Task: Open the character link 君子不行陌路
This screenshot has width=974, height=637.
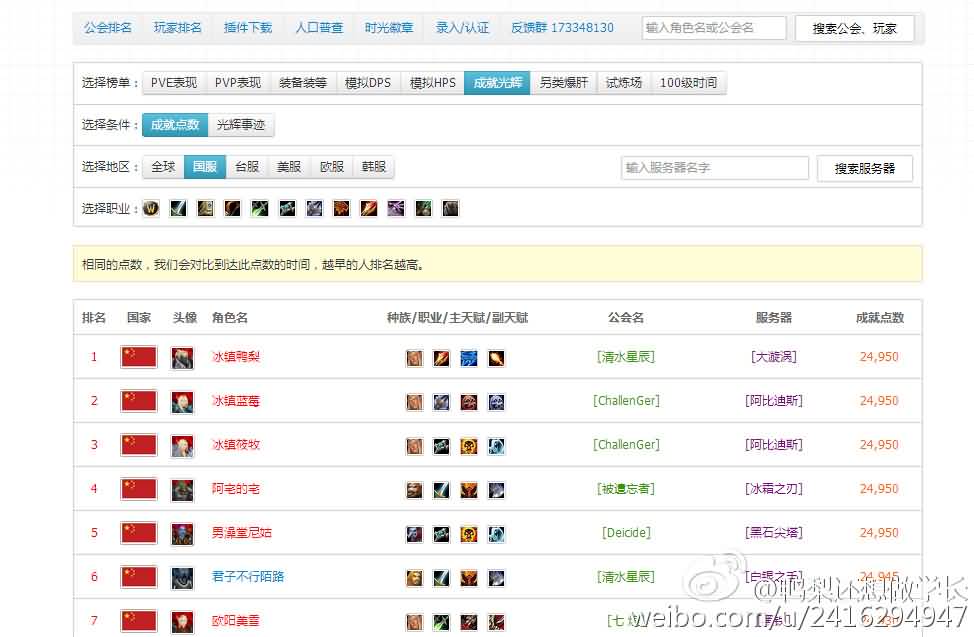Action: 248,577
